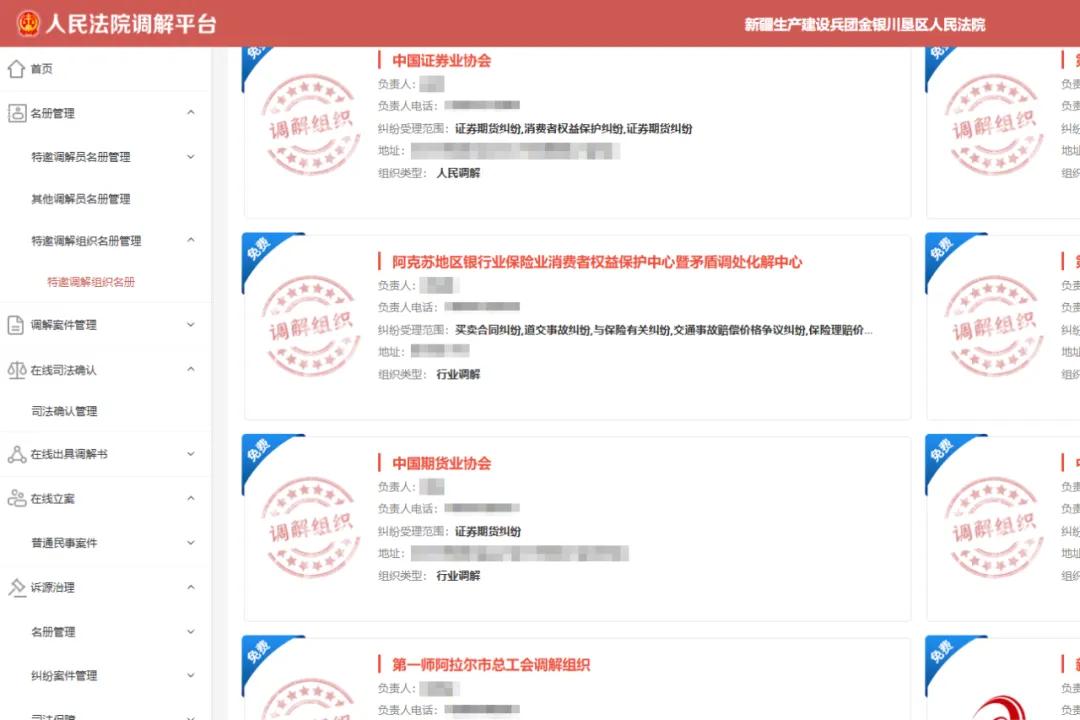This screenshot has width=1080, height=720.
Task: Click the 名册管理 roster icon
Action: 17,113
